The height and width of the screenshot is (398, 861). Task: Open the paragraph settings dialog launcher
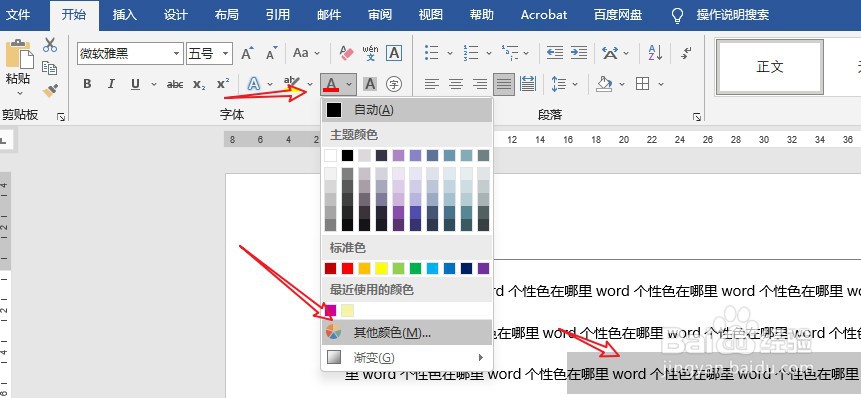[696, 116]
